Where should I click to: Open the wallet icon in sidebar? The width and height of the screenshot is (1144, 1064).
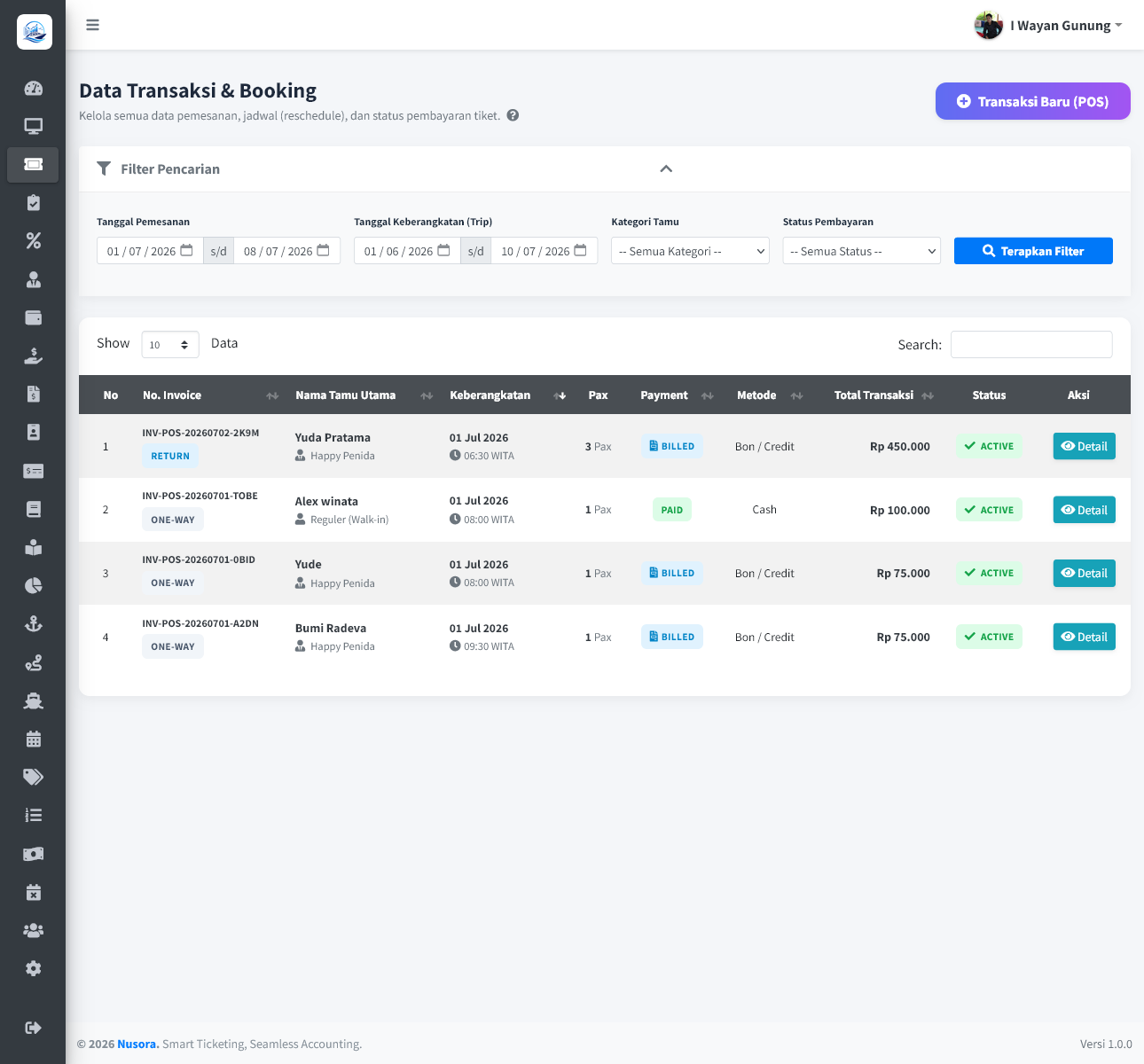[33, 317]
